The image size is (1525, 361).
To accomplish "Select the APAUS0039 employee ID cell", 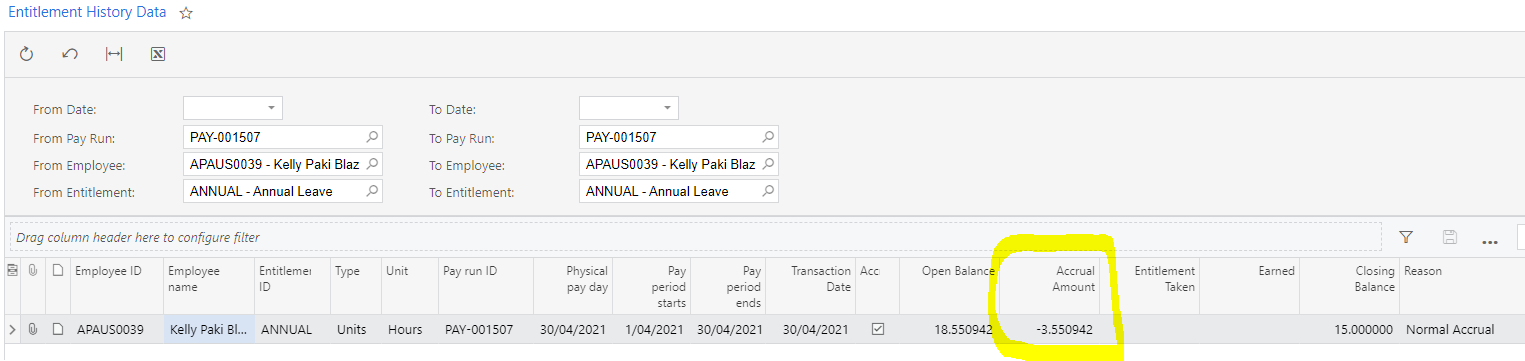I will [117, 329].
